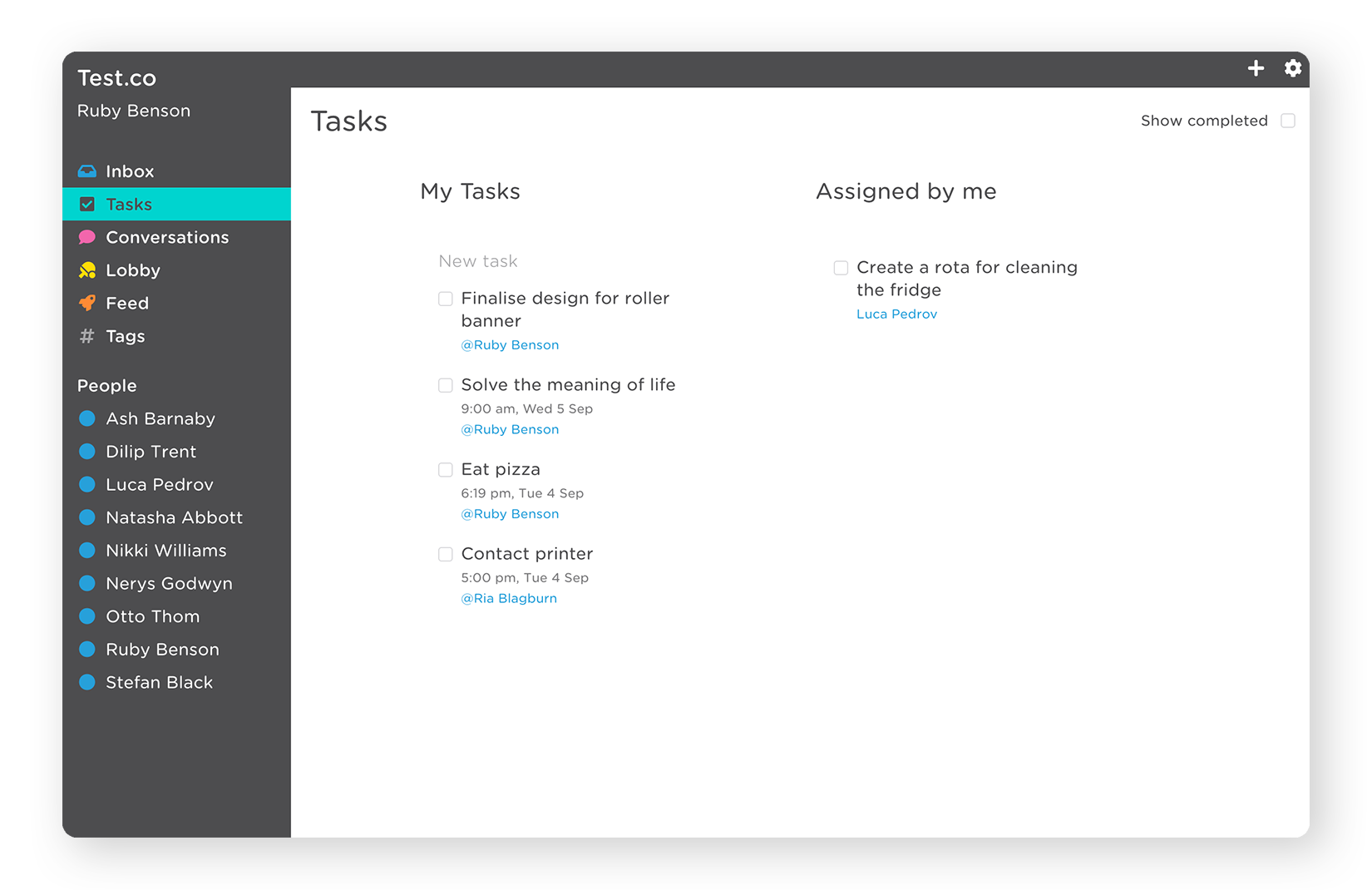Click the Eat pizza task title
Image resolution: width=1372 pixels, height=890 pixels.
[x=501, y=470]
